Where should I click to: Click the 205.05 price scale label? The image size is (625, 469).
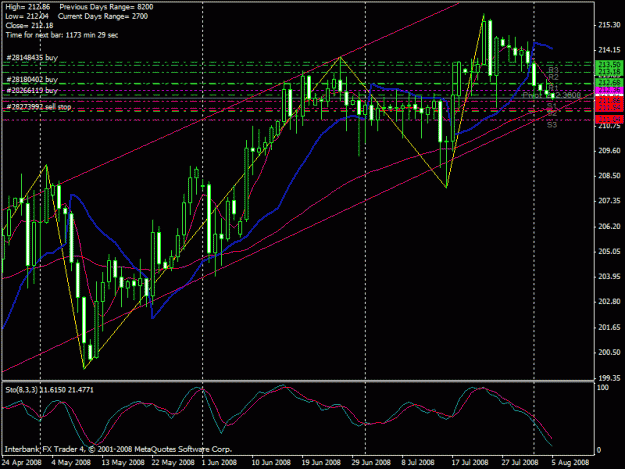609,251
